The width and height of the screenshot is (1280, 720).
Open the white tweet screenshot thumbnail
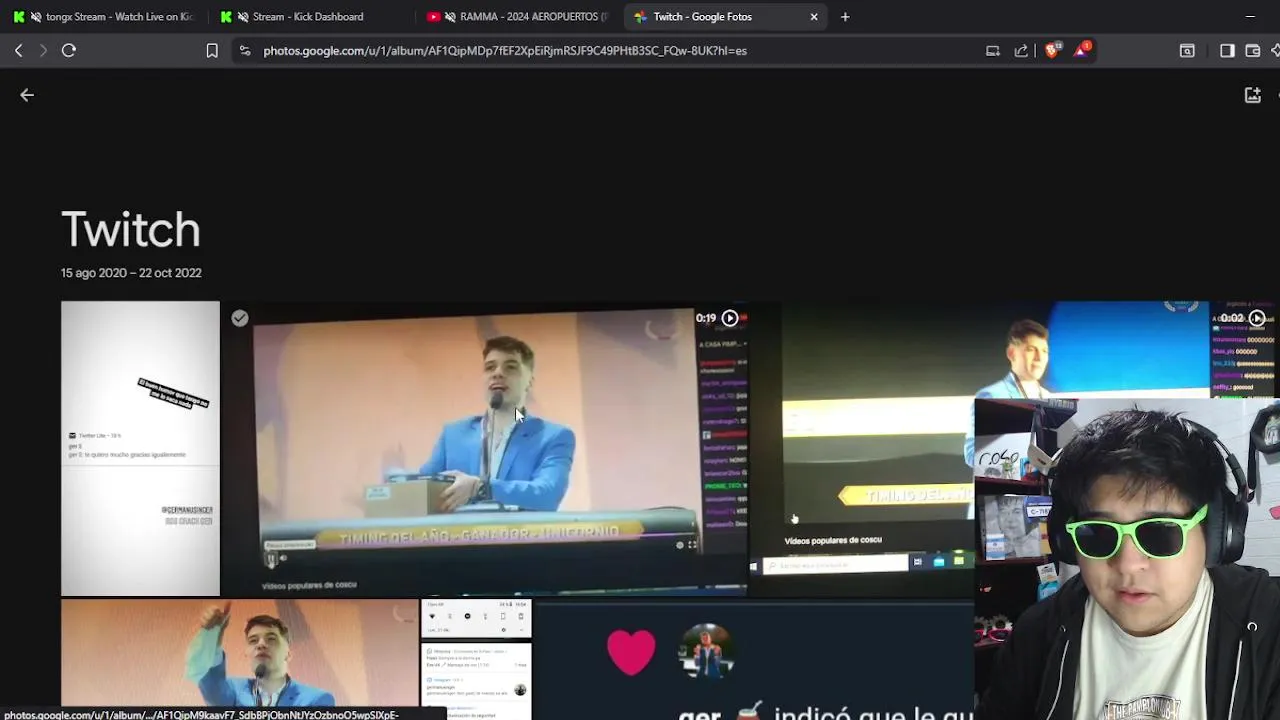140,448
